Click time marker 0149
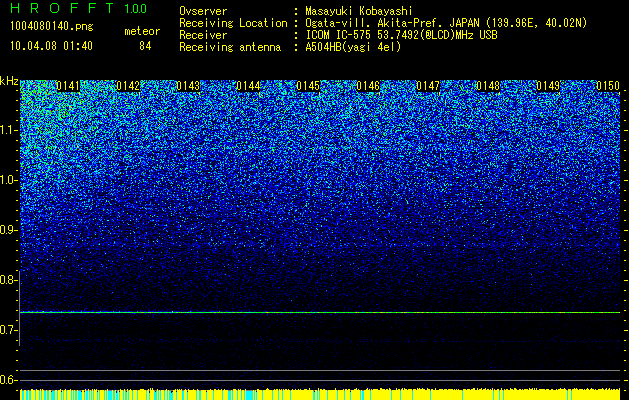Viewport: 629px width, 400px height. [548, 86]
